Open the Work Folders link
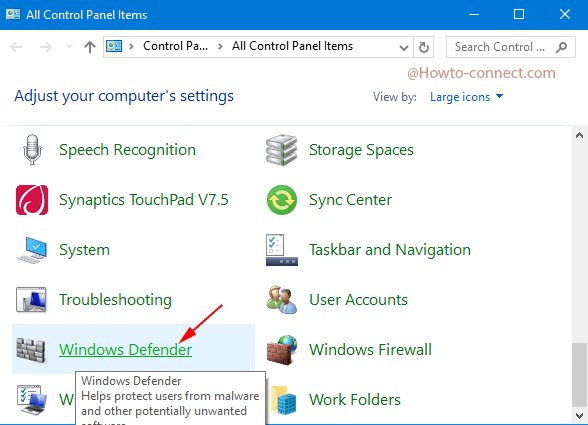 [355, 400]
